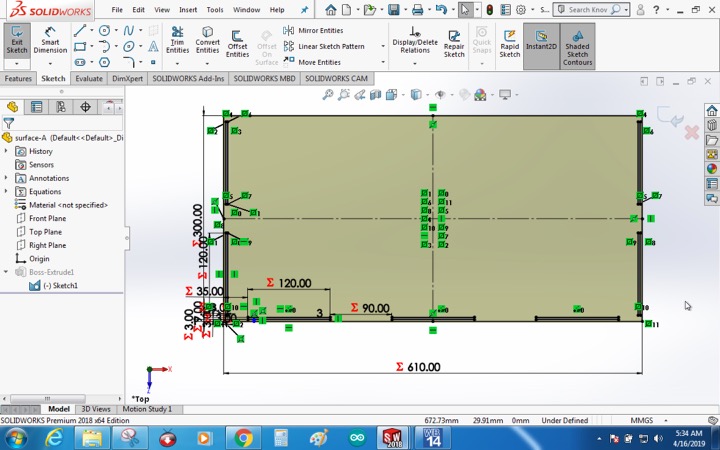Select the Text sketch tool
The height and width of the screenshot is (450, 720).
(x=153, y=46)
